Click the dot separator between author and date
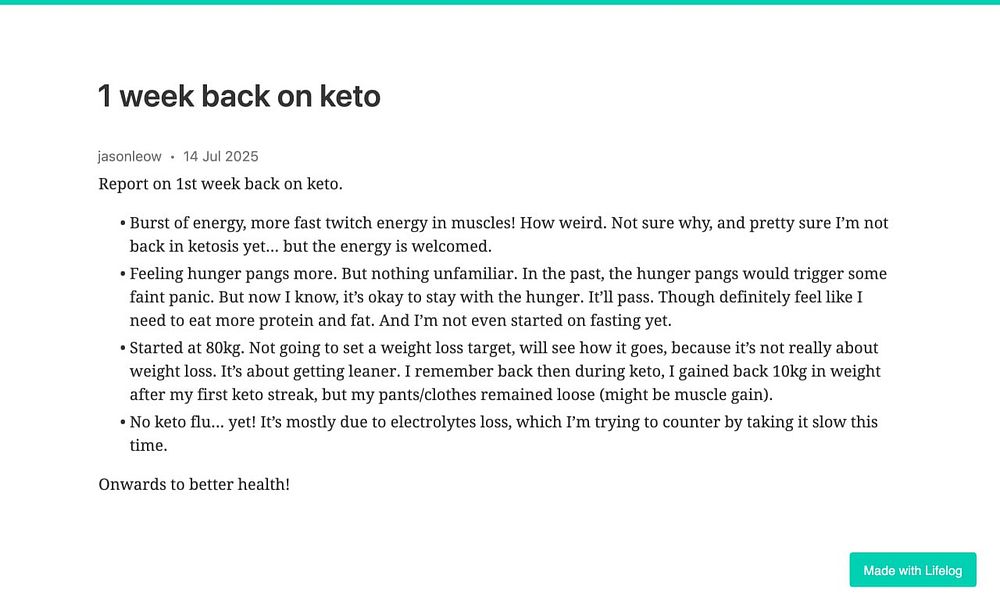Image resolution: width=1000 pixels, height=607 pixels. pyautogui.click(x=172, y=157)
